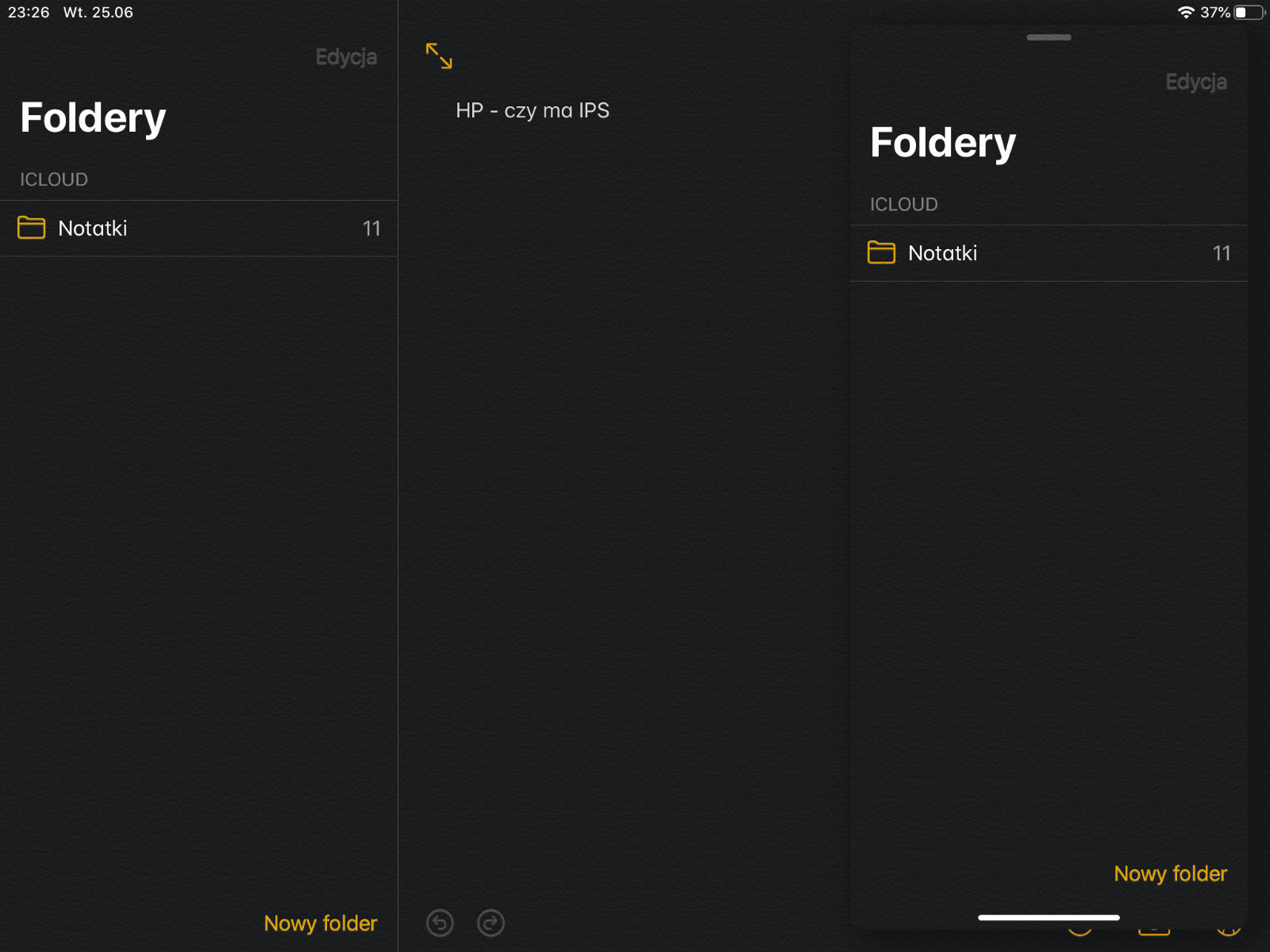Viewport: 1270px width, 952px height.
Task: Tap the undo icon in the note editor
Action: (440, 923)
